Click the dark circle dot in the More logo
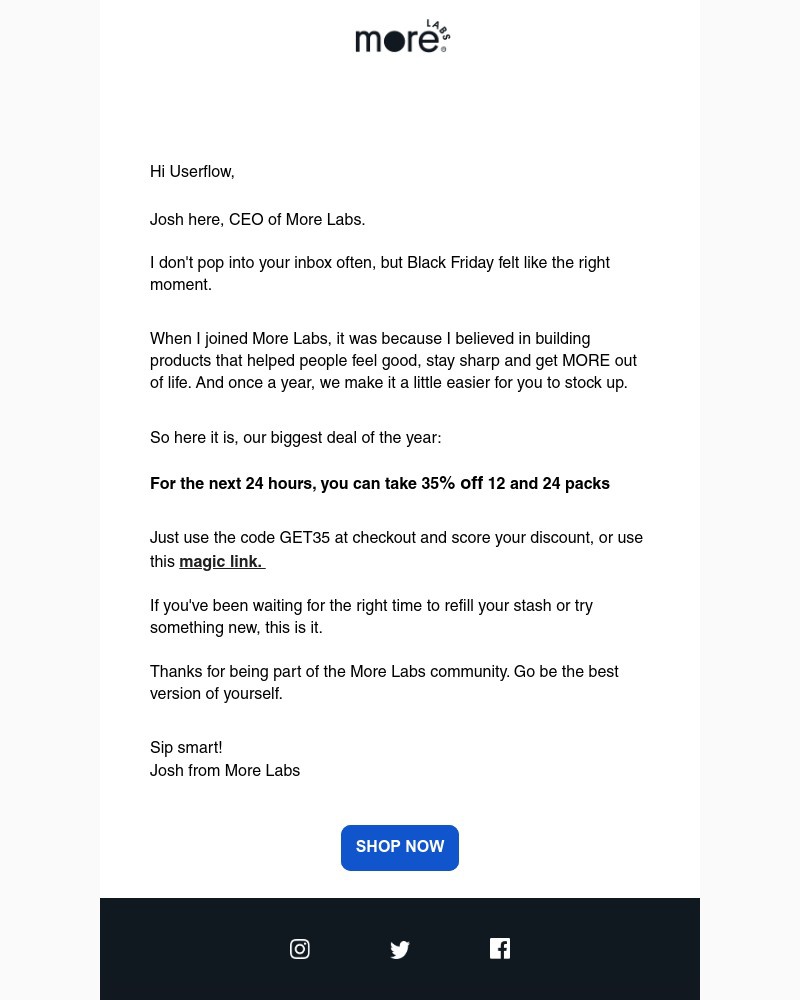Screen dimensions: 800x1000 pos(392,42)
